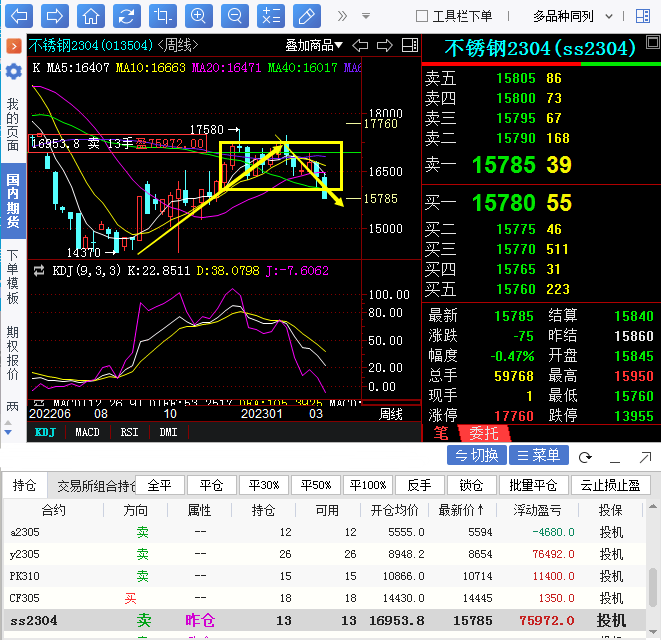Select the y2305 position row
The width and height of the screenshot is (661, 640).
[x=325, y=554]
